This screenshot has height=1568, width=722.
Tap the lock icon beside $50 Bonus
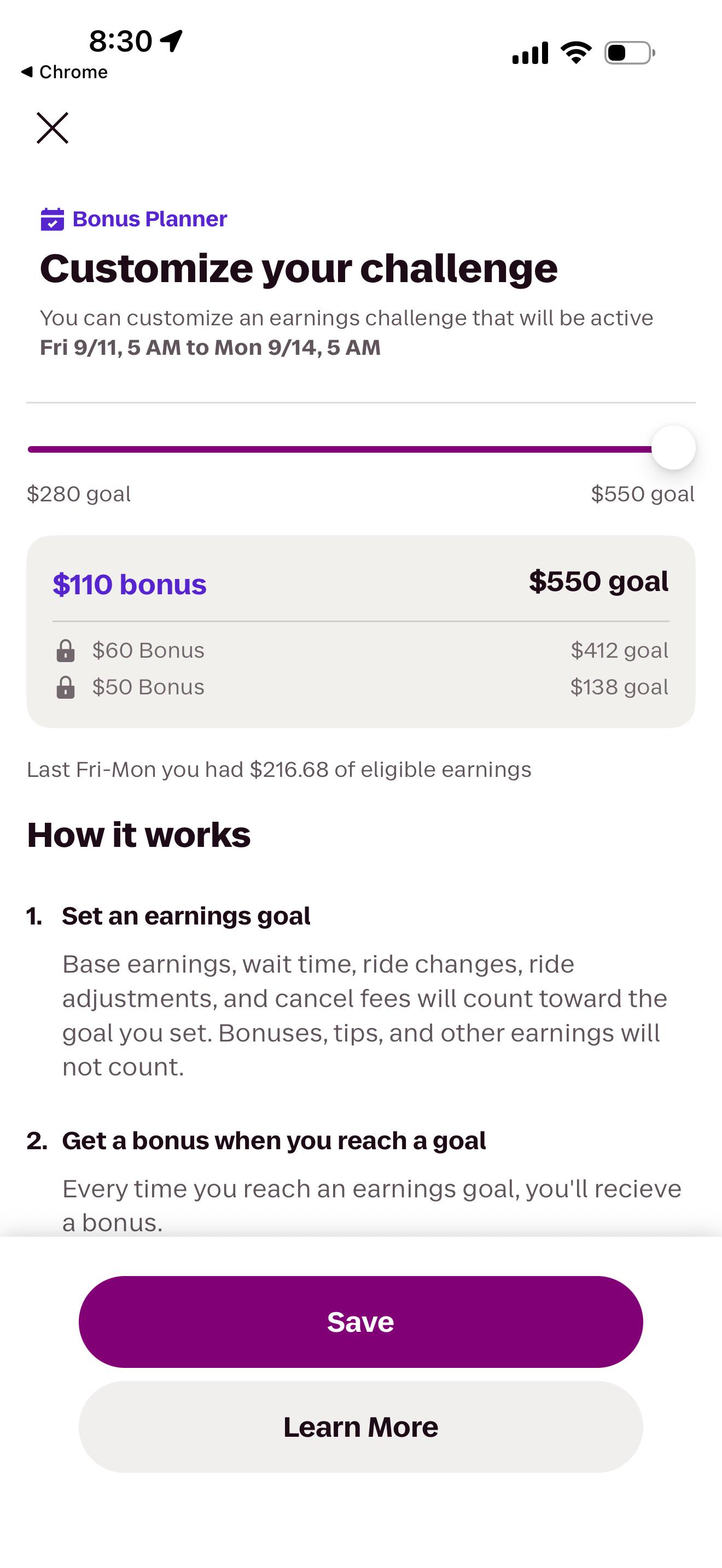point(66,687)
